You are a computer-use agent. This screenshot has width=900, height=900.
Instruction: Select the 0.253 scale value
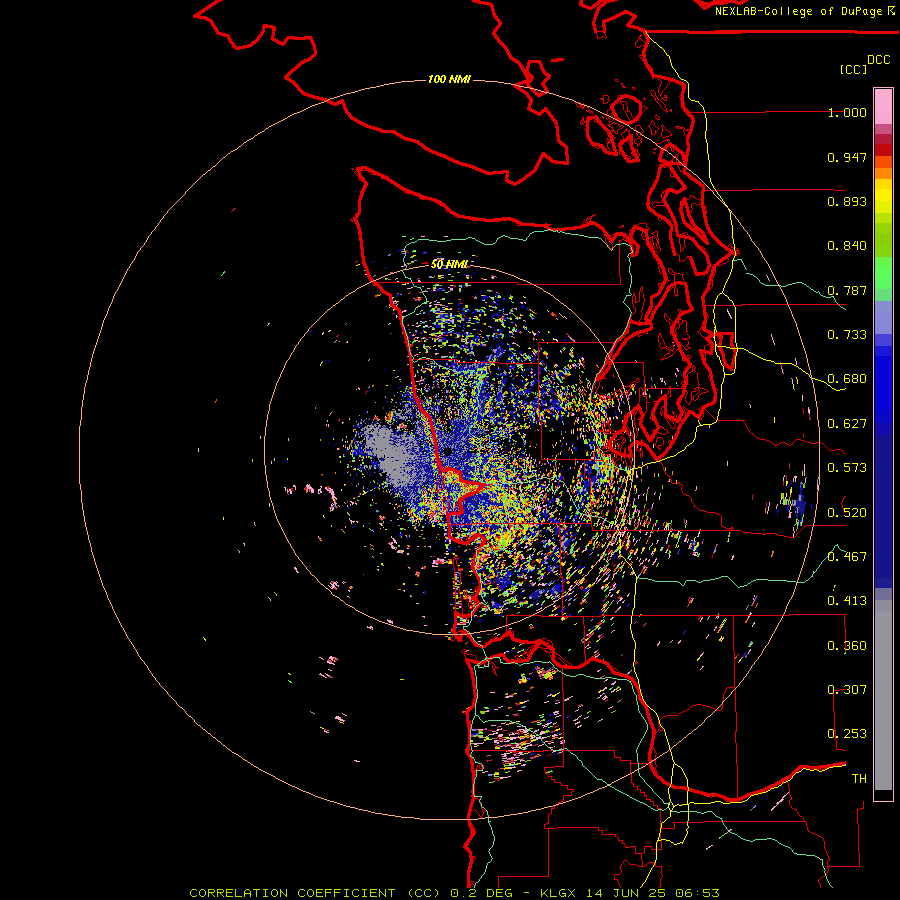pyautogui.click(x=847, y=734)
